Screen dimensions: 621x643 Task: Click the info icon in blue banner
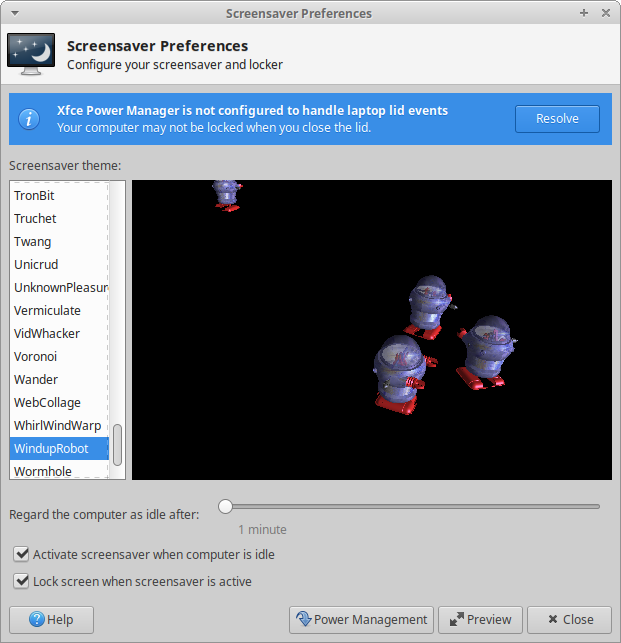coord(29,119)
